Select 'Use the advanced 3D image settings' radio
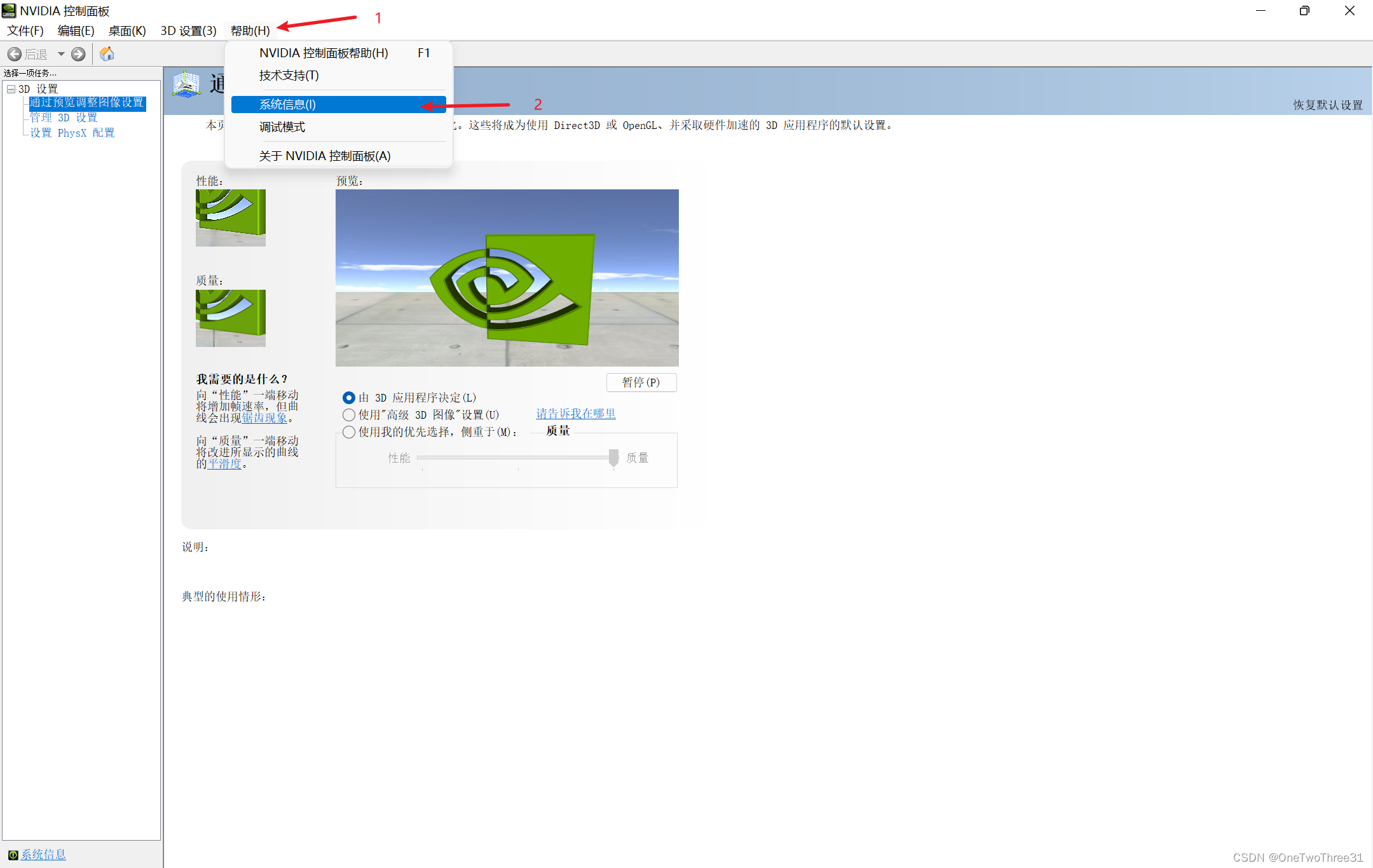 349,415
